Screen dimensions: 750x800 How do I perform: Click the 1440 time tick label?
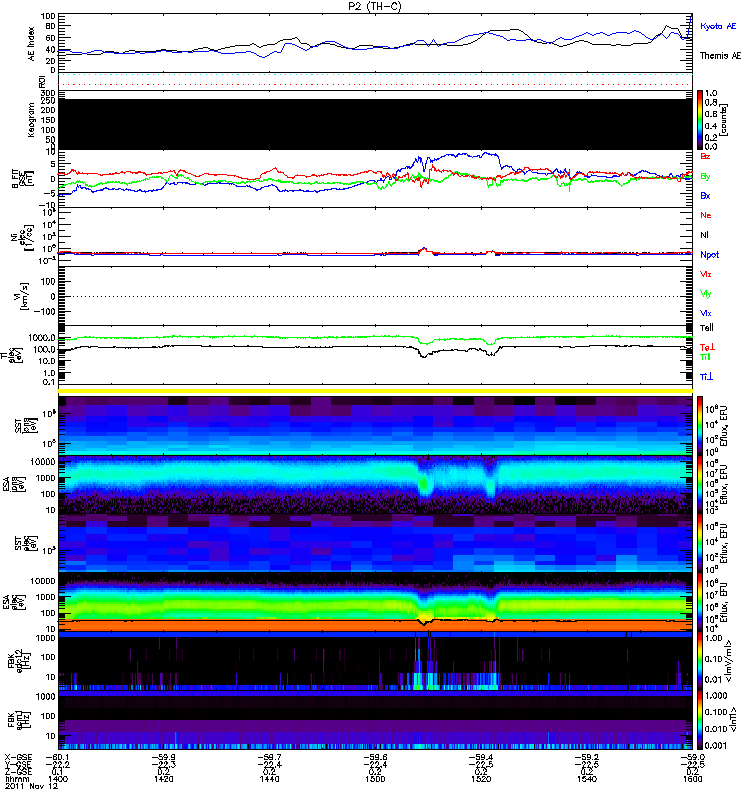269,779
